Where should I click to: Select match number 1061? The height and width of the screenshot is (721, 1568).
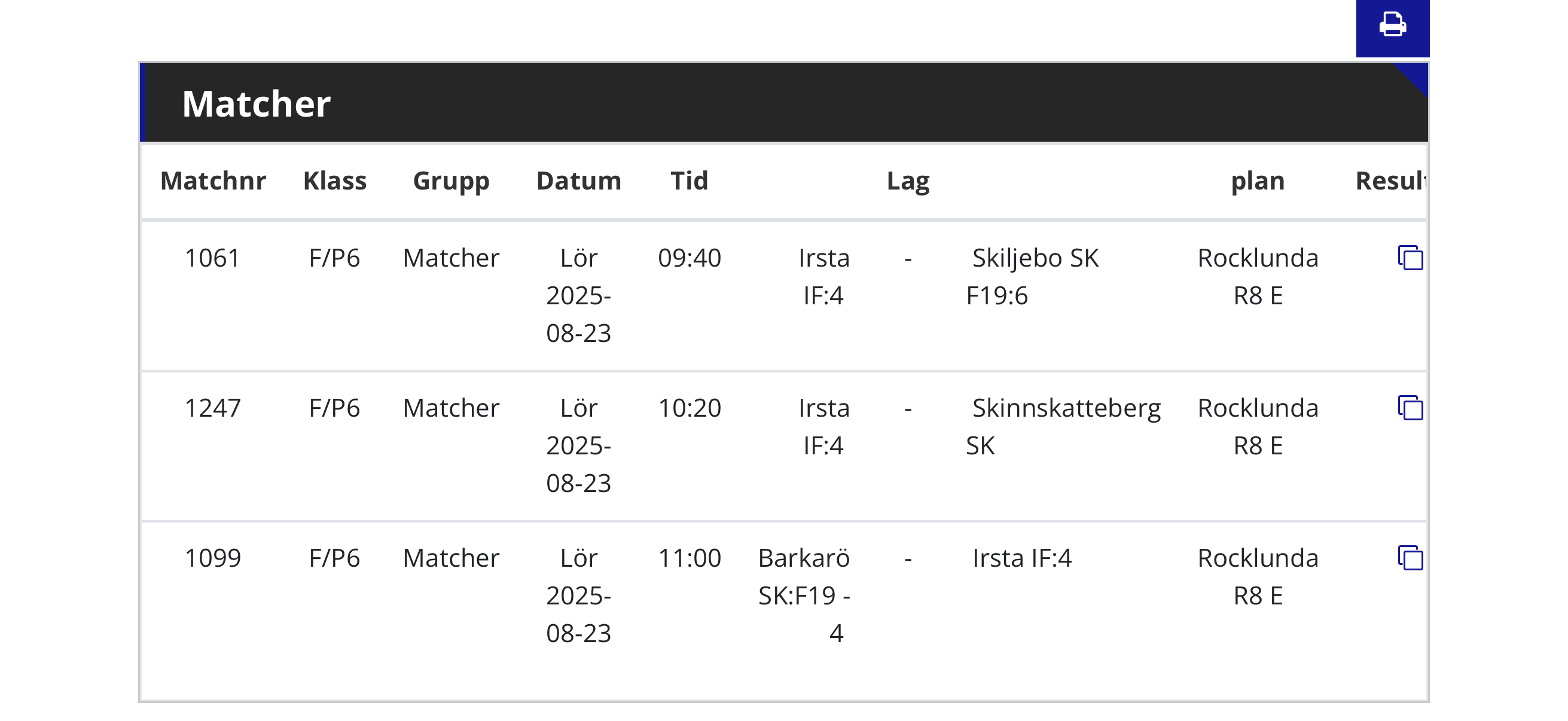click(x=212, y=258)
